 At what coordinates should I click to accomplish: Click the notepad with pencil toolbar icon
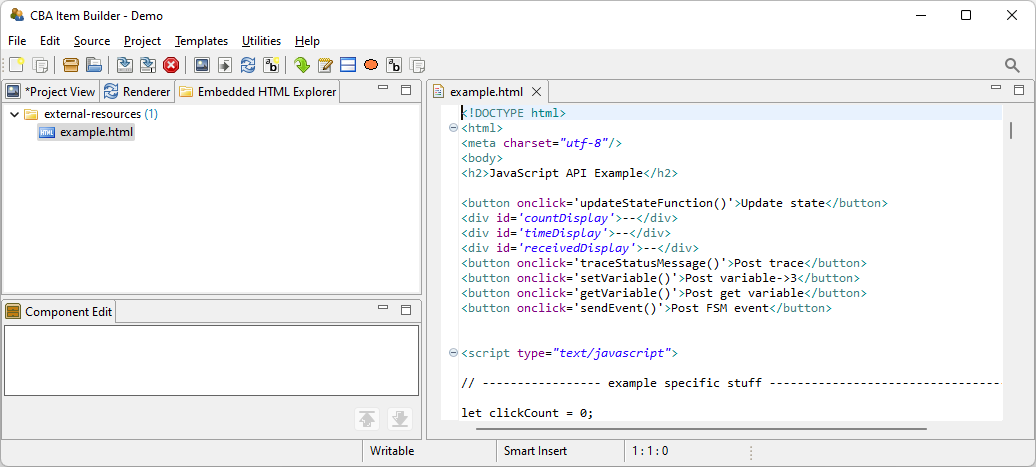[x=325, y=66]
